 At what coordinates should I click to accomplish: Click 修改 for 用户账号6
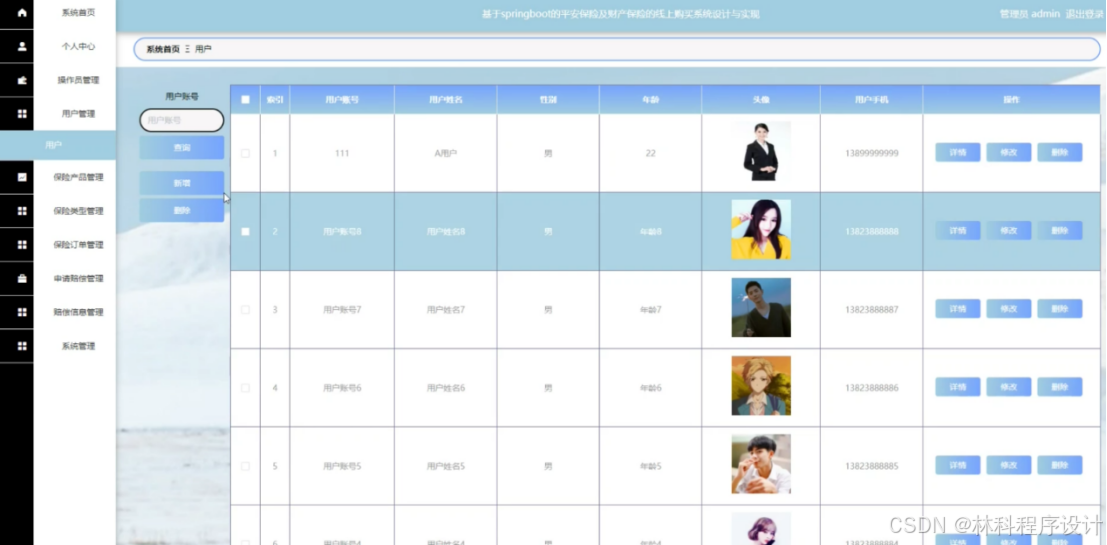pos(1009,387)
